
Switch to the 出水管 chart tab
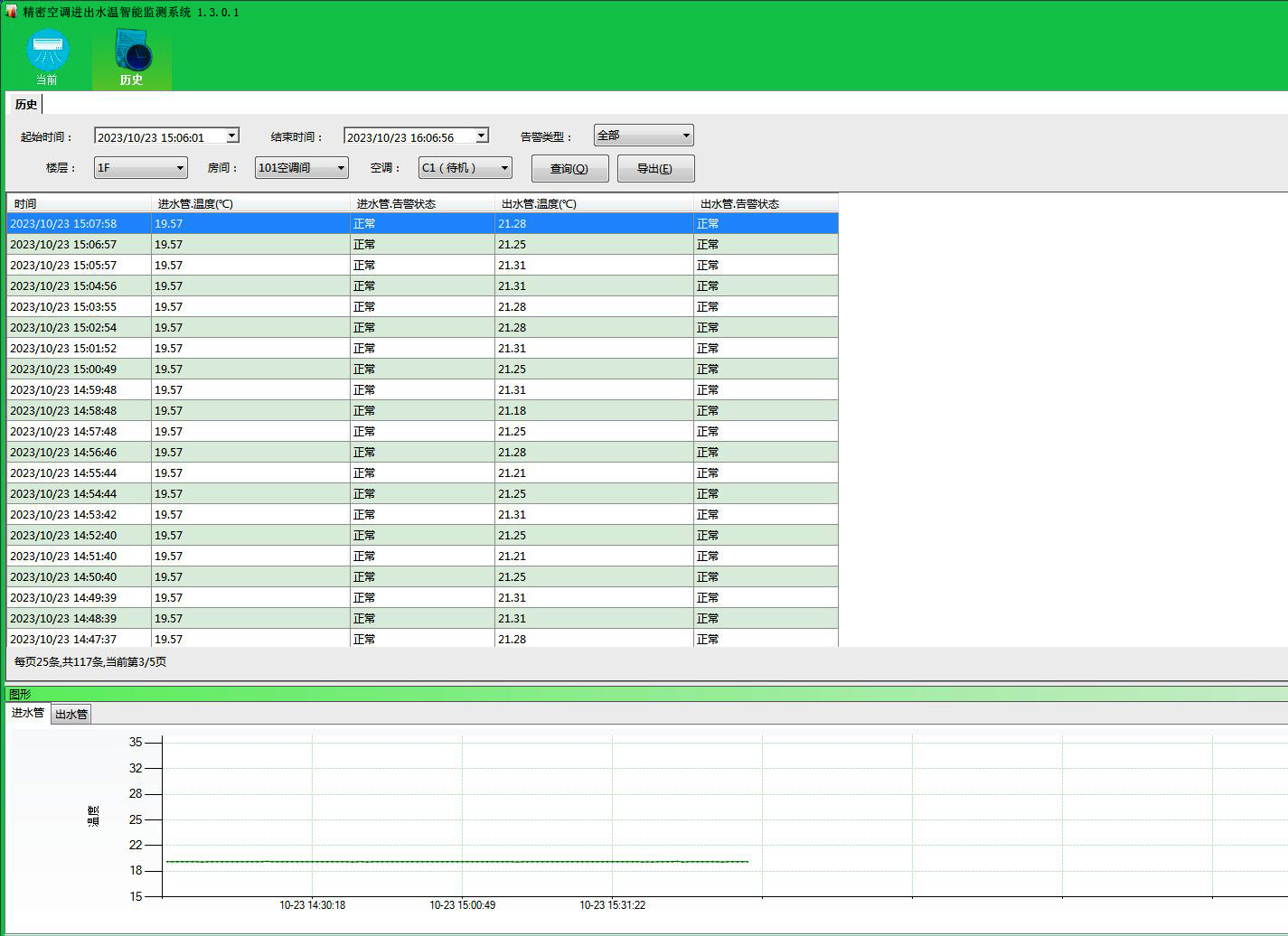pos(71,715)
